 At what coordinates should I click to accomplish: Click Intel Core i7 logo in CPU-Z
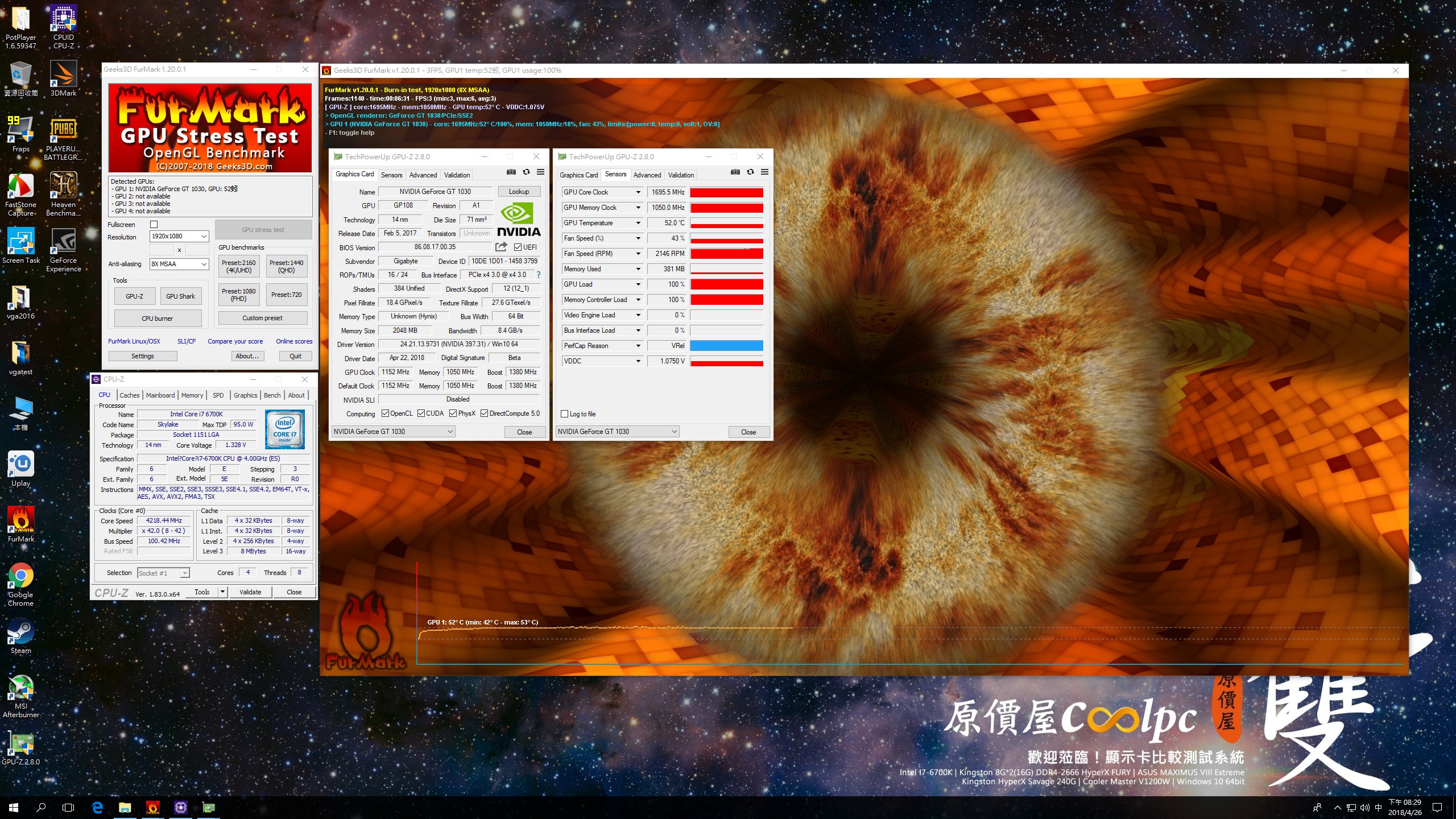(285, 429)
